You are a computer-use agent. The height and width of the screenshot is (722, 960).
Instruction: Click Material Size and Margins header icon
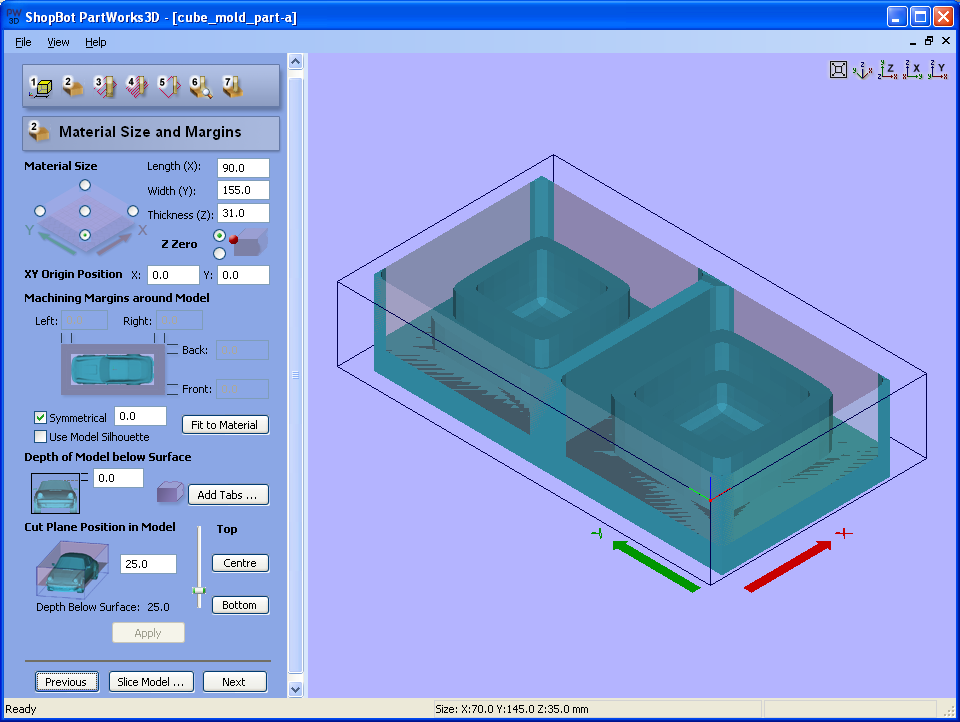[x=39, y=132]
